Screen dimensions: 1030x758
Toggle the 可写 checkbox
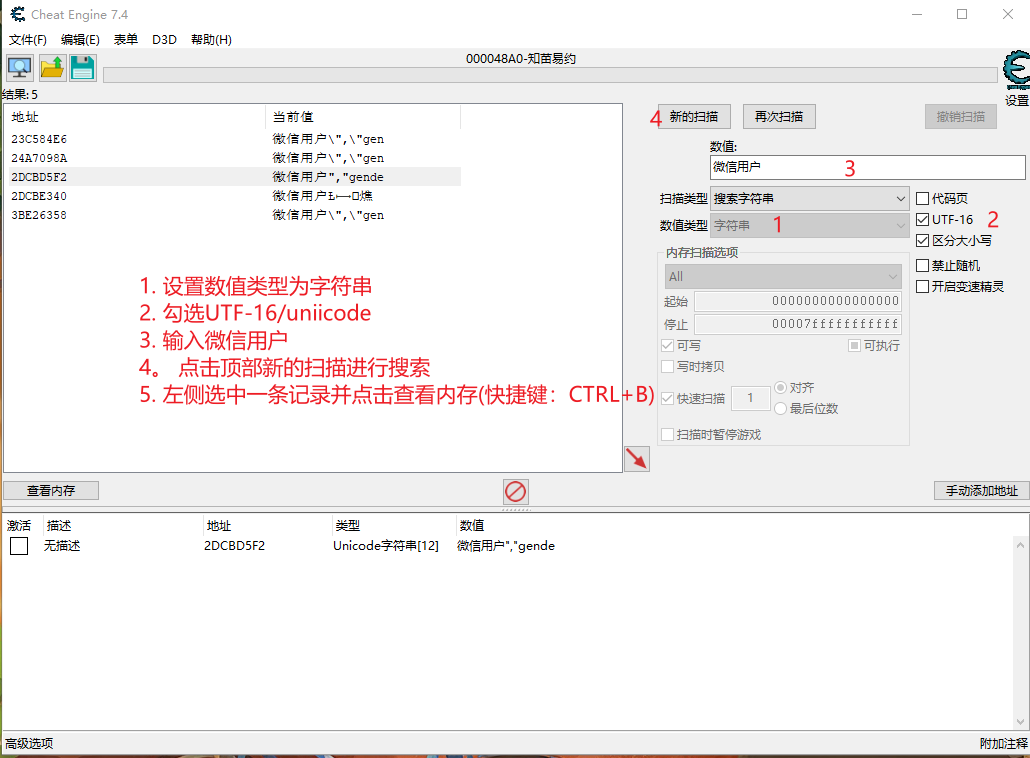point(667,346)
